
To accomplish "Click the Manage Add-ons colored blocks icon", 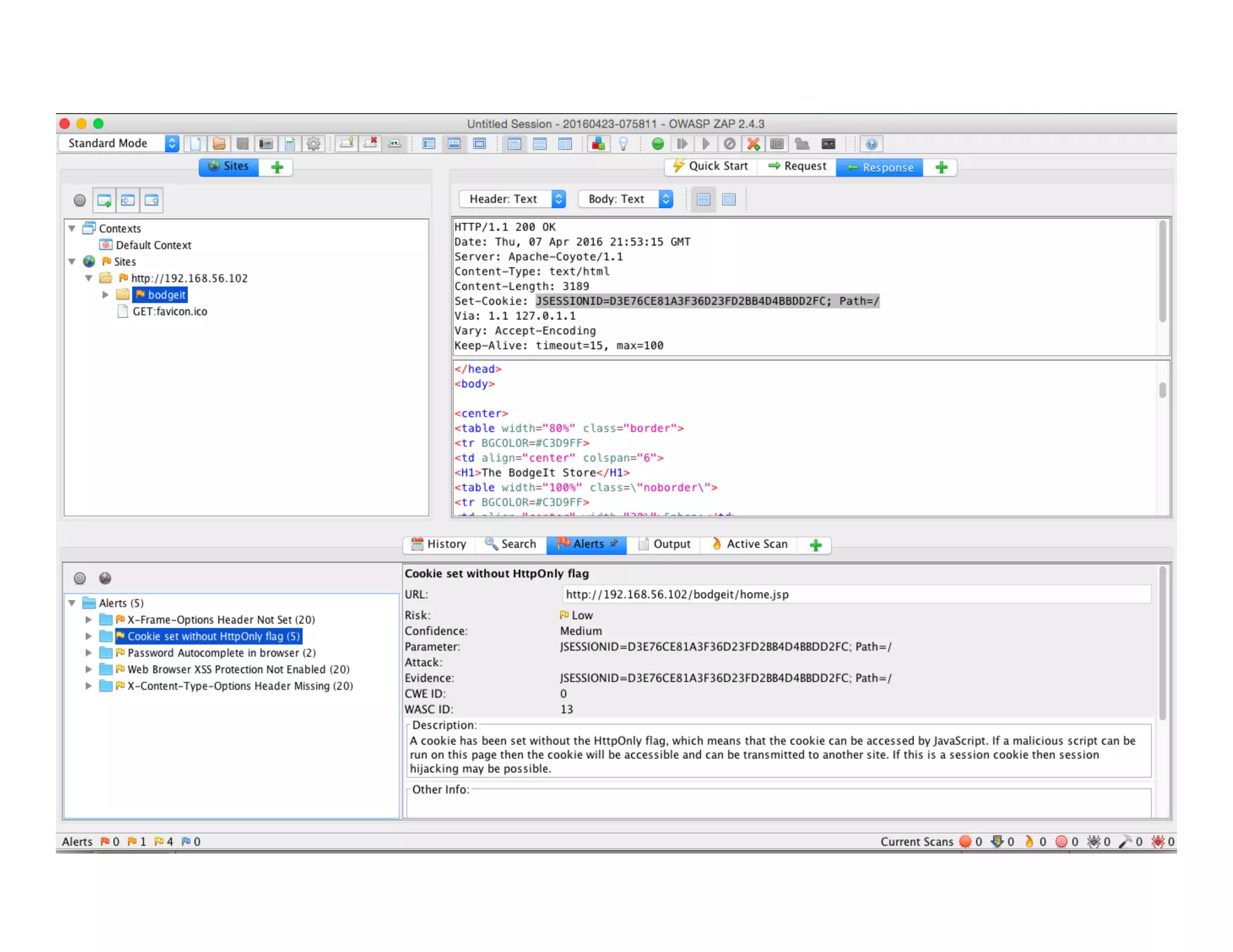I will tap(598, 144).
